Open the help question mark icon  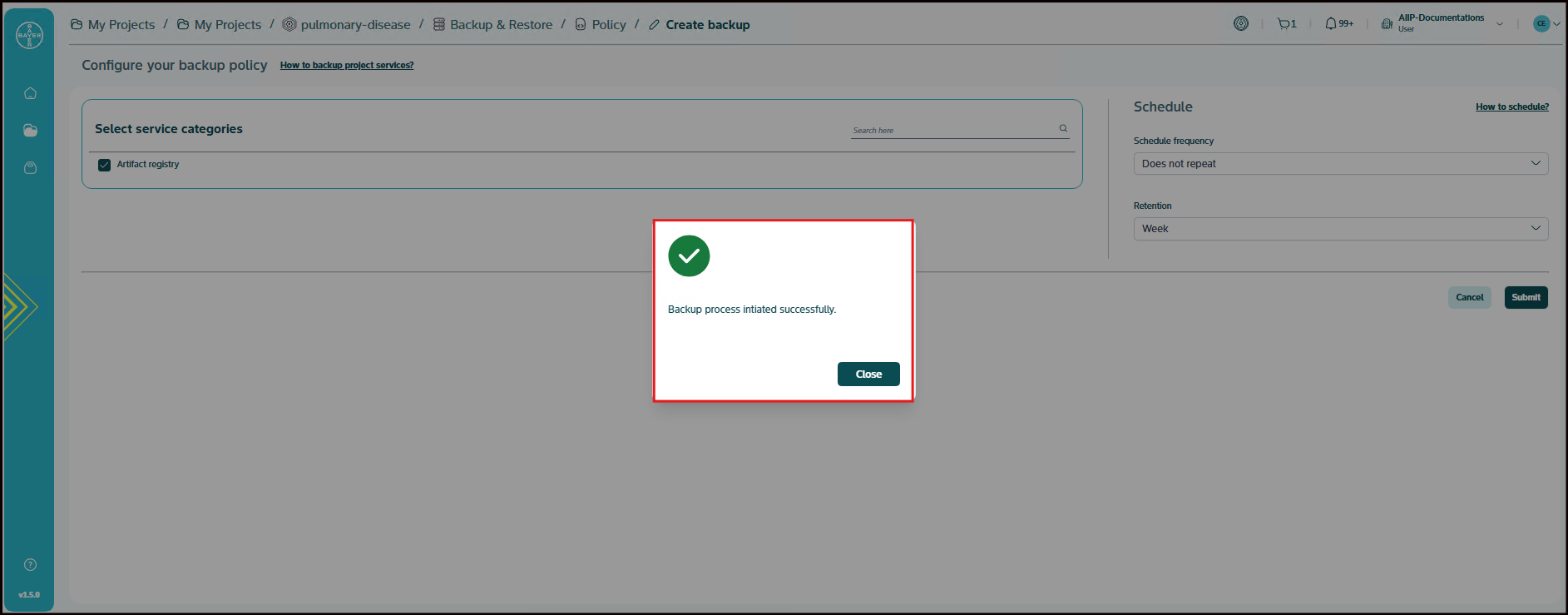click(x=30, y=565)
